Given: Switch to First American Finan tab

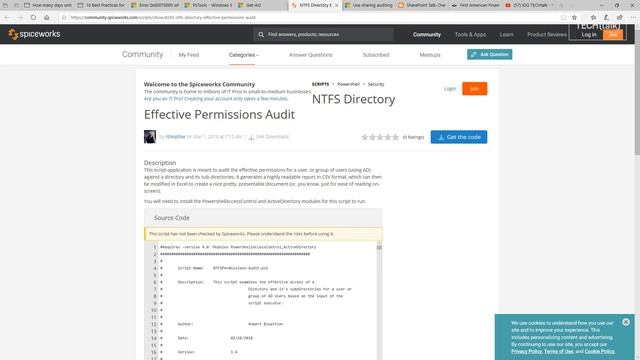Looking at the screenshot, I should [x=476, y=5].
